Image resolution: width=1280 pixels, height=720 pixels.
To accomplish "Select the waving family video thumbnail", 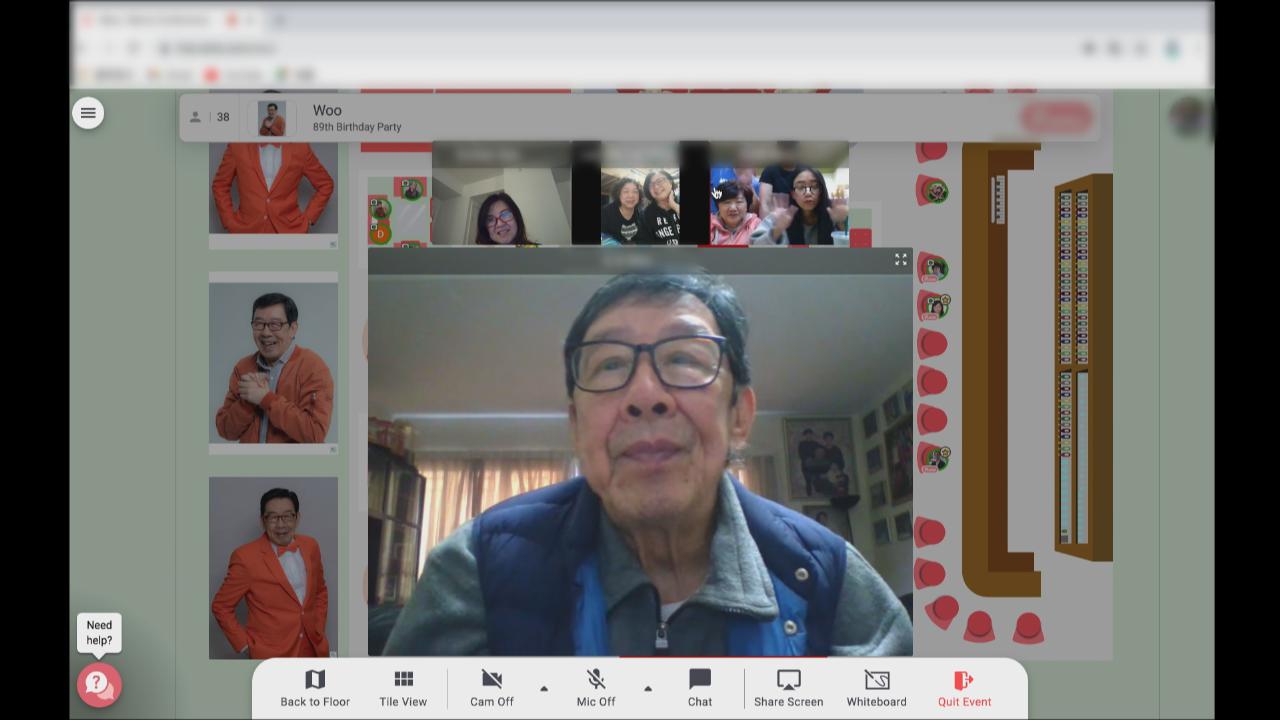I will 779,205.
